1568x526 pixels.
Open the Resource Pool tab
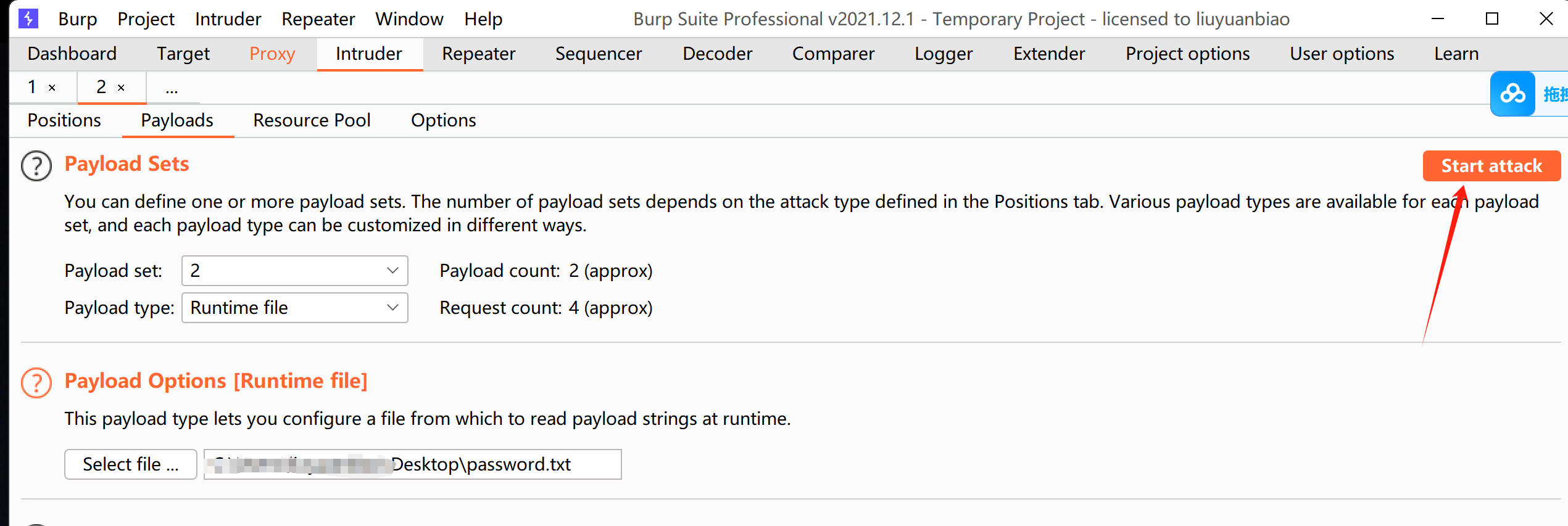coord(312,120)
